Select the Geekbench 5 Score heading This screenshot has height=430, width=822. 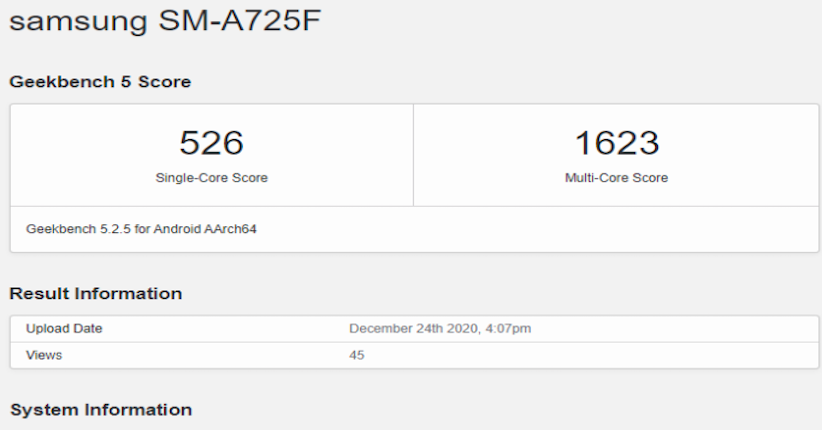pos(100,82)
